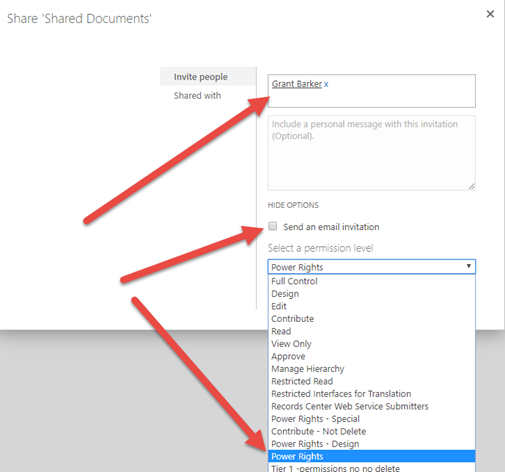This screenshot has width=505, height=472.
Task: Click the Grant Barker name link
Action: point(297,84)
